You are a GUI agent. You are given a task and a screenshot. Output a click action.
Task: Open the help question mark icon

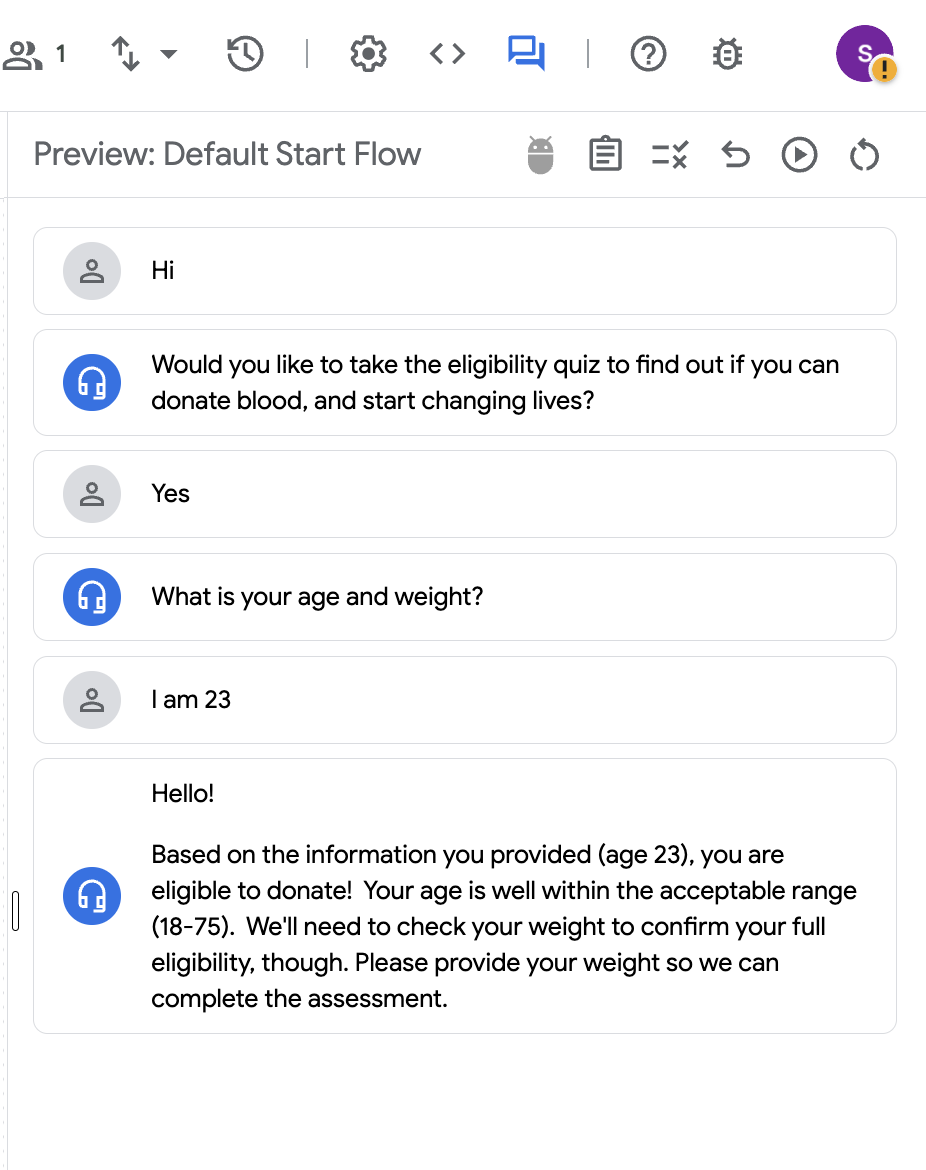click(x=648, y=54)
